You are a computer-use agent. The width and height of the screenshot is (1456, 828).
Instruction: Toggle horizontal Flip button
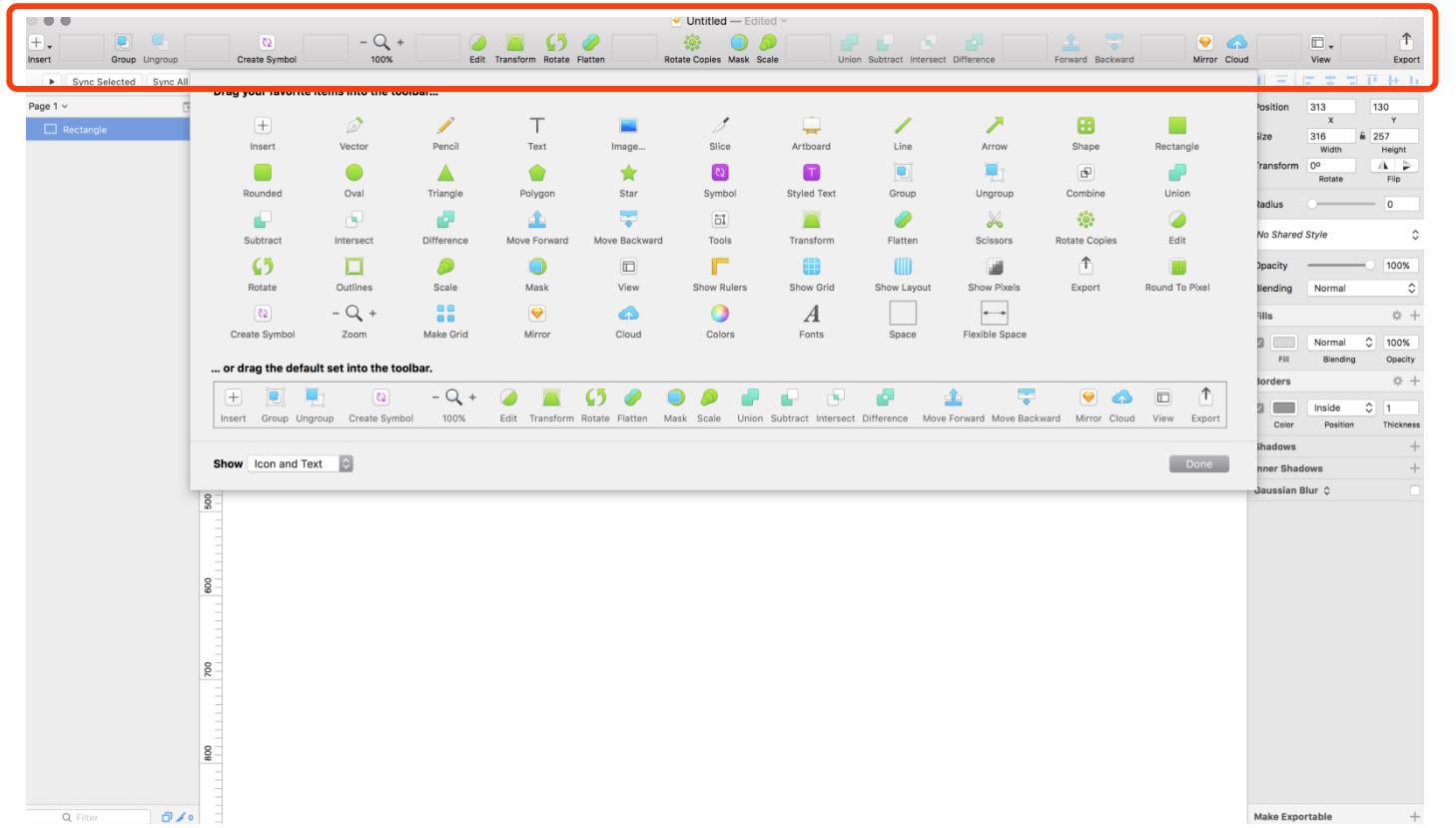pyautogui.click(x=1384, y=166)
